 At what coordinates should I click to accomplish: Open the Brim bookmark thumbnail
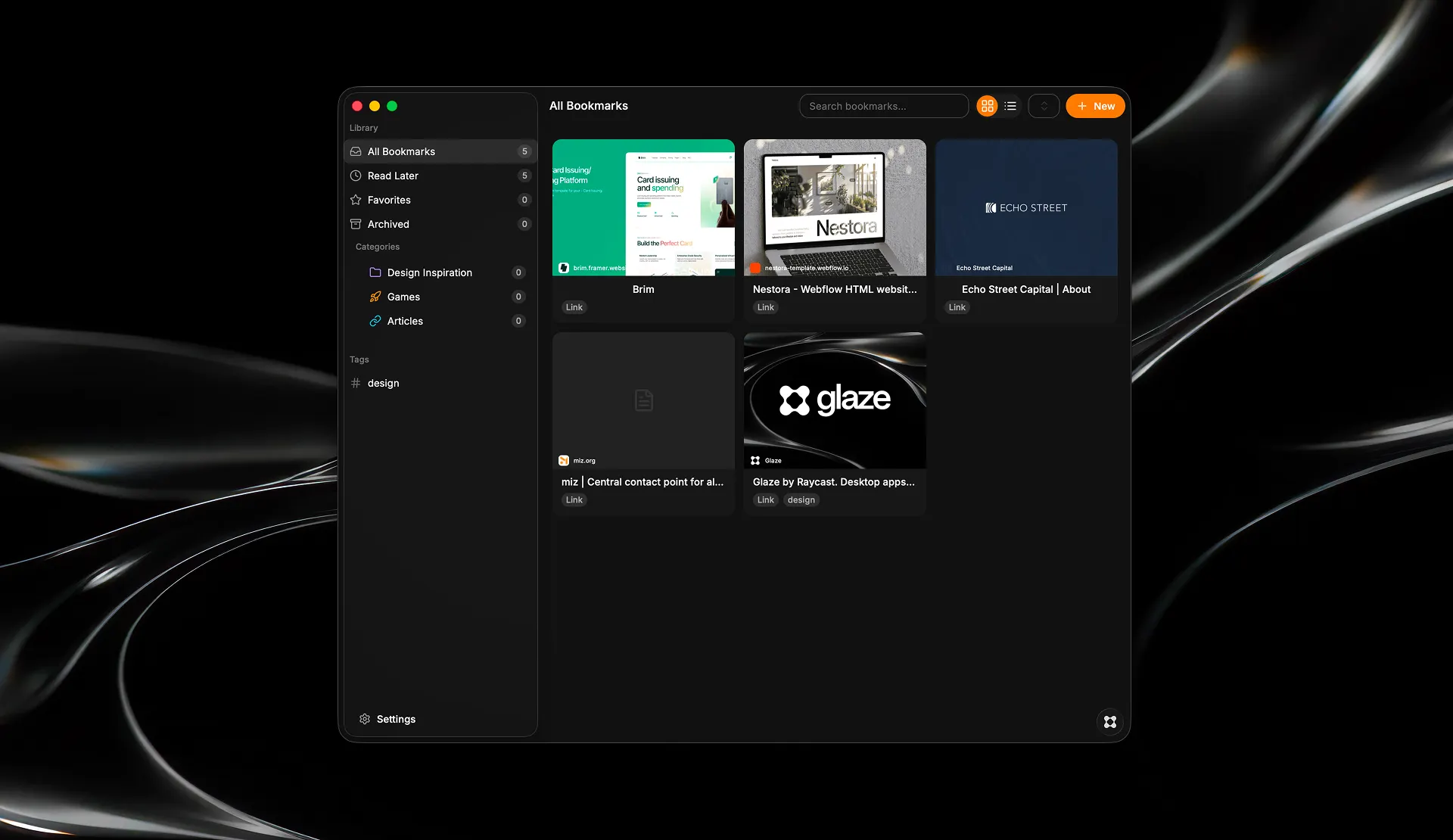click(x=643, y=207)
